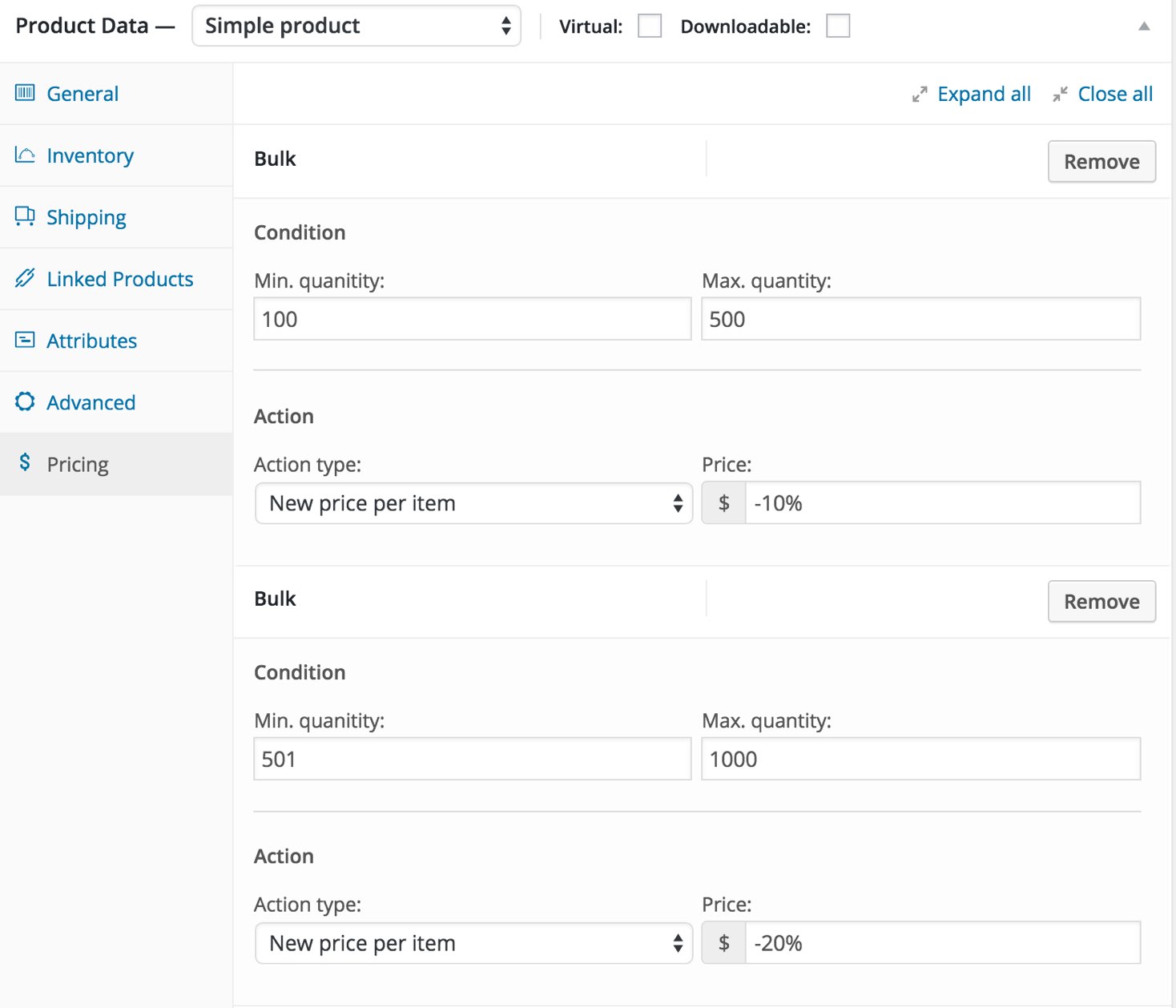Open Action type dropdown in second Bulk rule
The width and height of the screenshot is (1176, 1008).
473,943
